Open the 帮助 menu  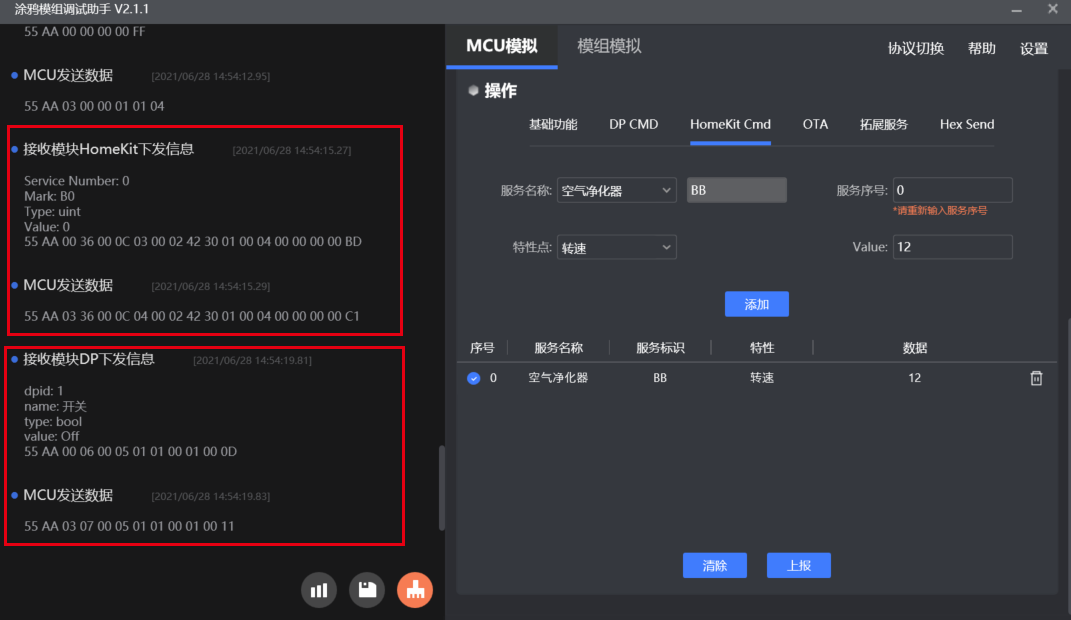[981, 48]
